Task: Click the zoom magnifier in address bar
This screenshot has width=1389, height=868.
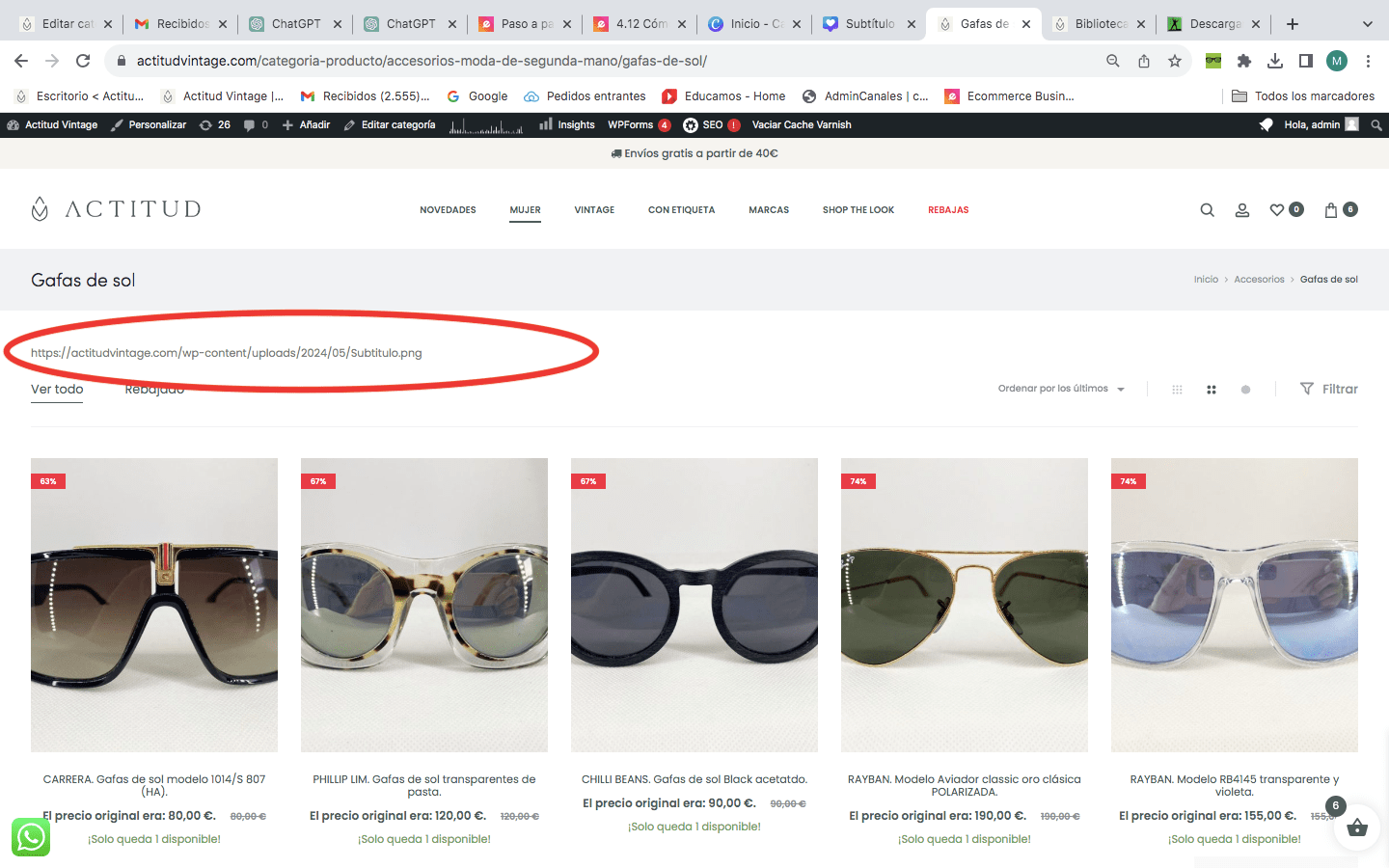Action: point(1113,61)
